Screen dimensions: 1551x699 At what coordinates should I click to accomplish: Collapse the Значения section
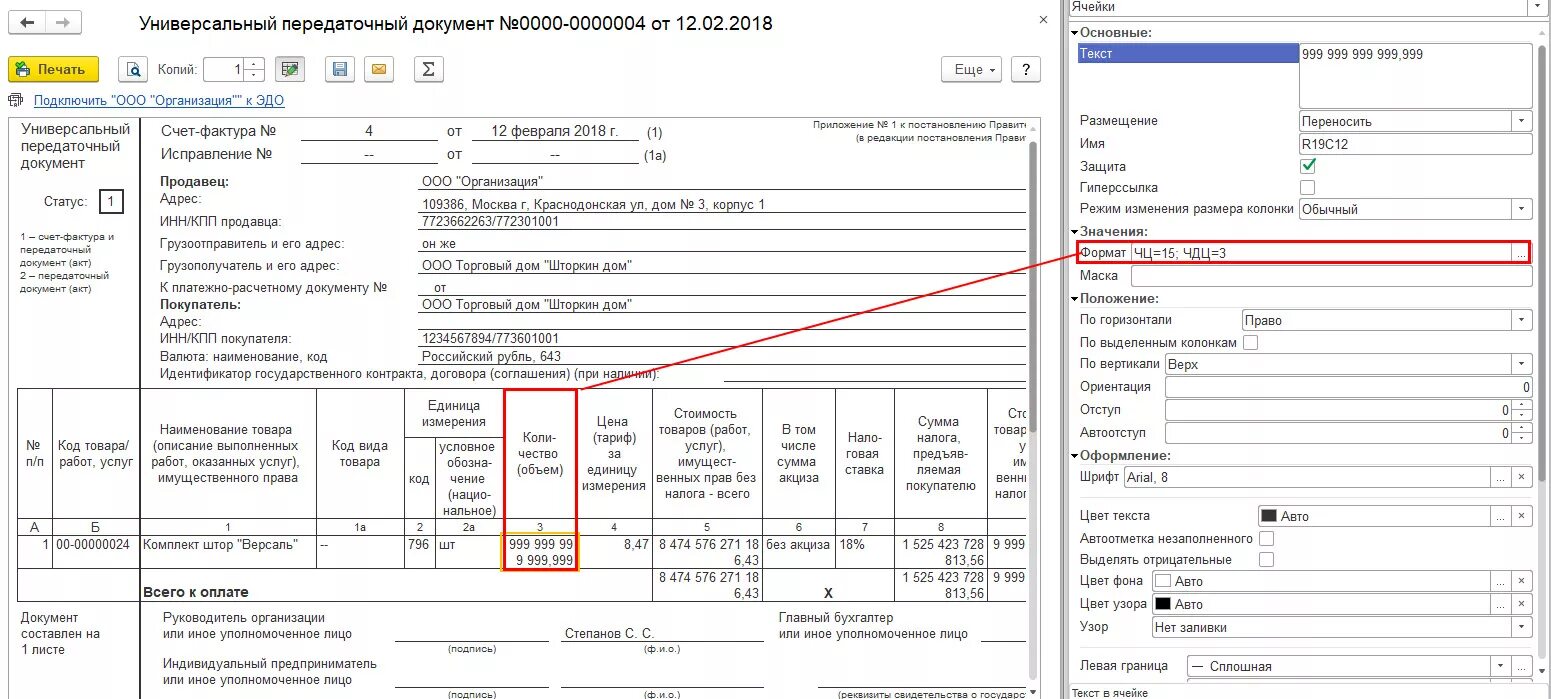(1074, 232)
